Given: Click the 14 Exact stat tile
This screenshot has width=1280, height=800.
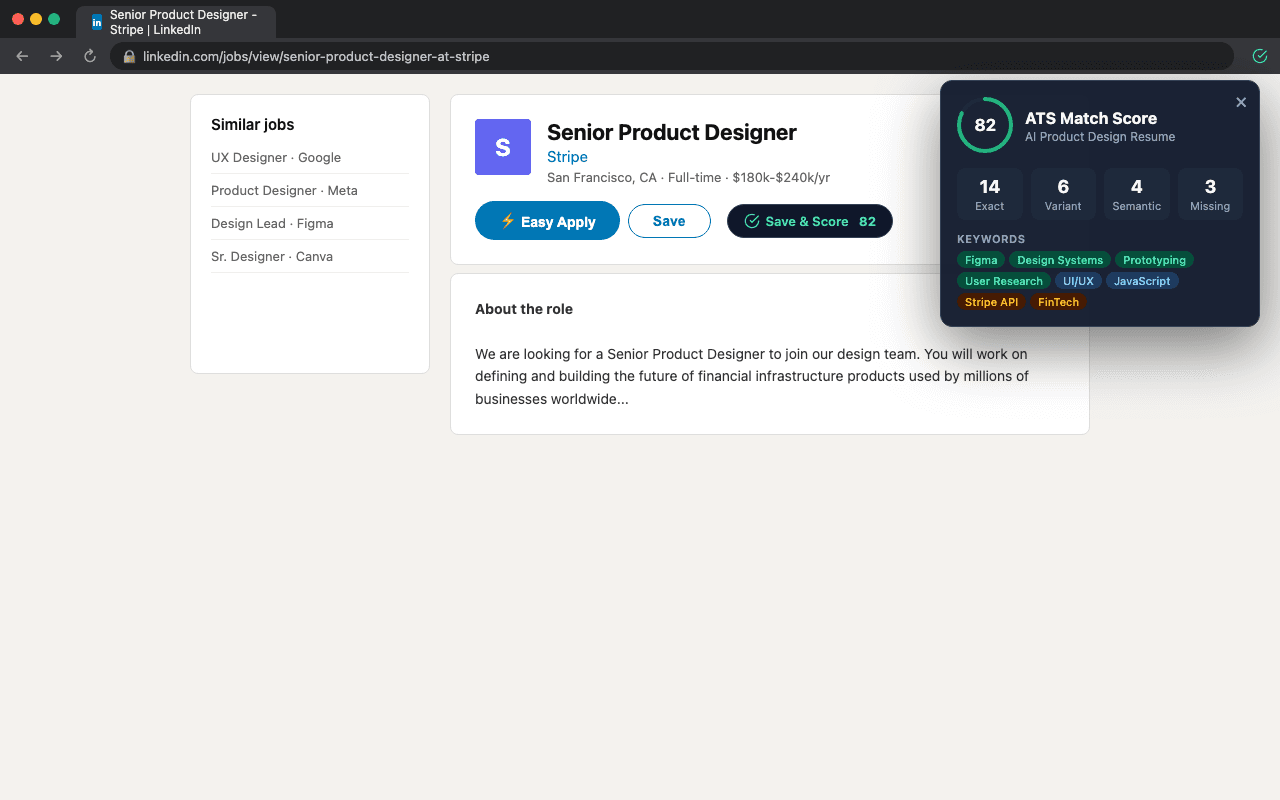Looking at the screenshot, I should [x=990, y=194].
